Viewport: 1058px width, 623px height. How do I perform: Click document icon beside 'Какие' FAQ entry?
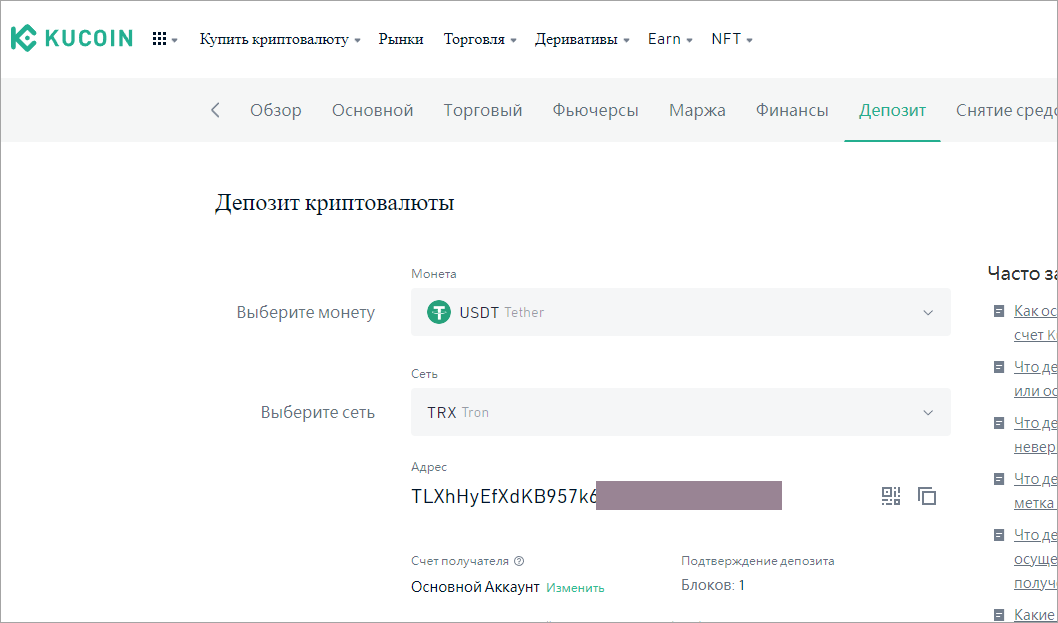(999, 614)
